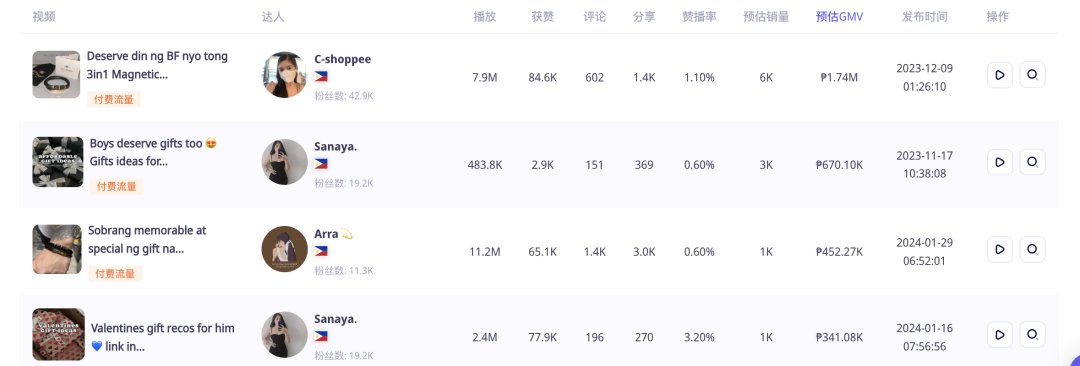Click search icon in Valentines gift row
Image resolution: width=1080 pixels, height=366 pixels.
coord(1032,334)
